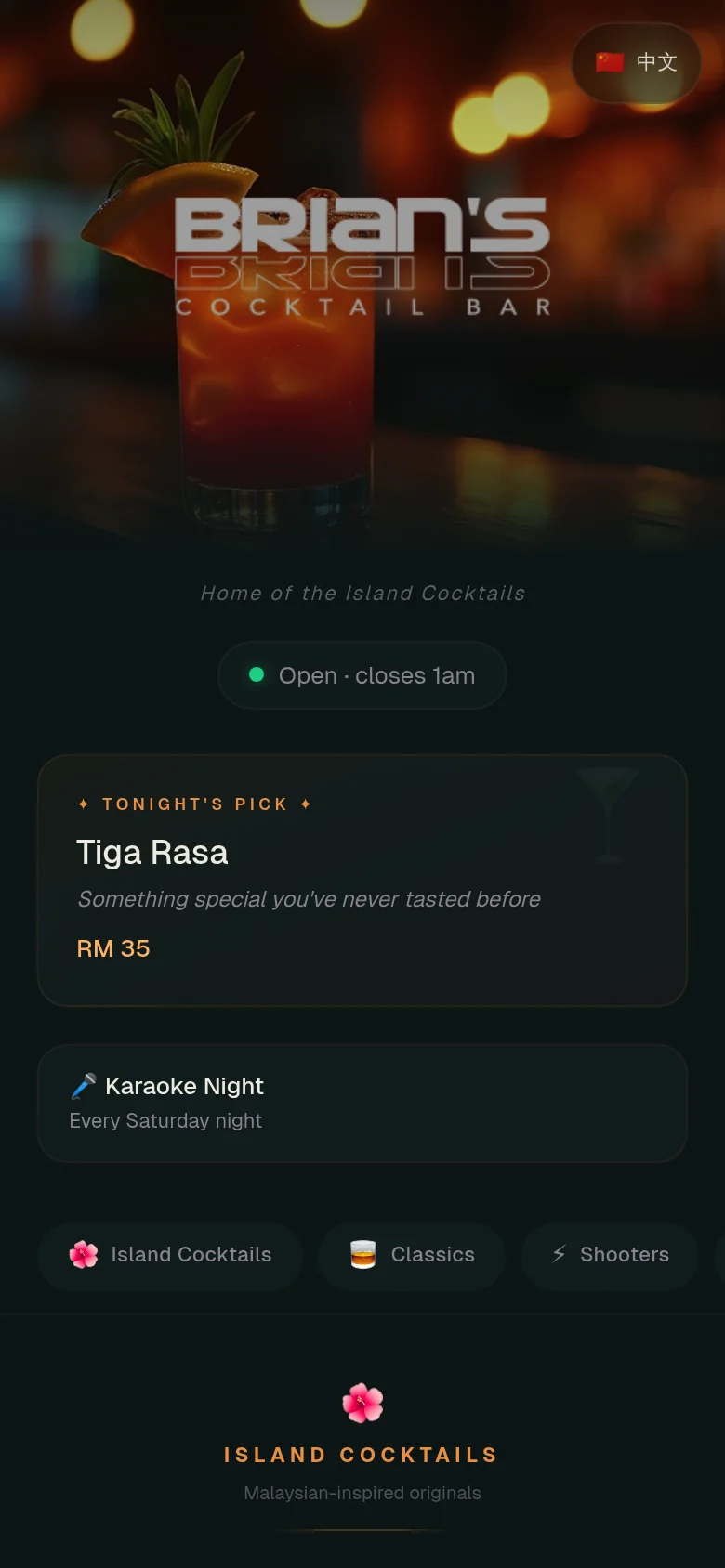
Task: Expand the Open closes 1am status pill
Action: pos(362,675)
